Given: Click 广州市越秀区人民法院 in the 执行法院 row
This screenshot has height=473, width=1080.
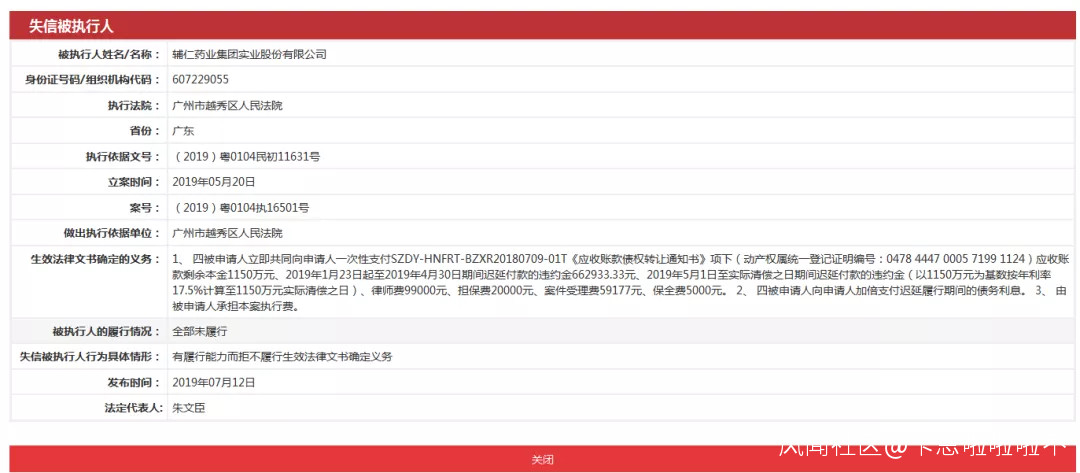Looking at the screenshot, I should 227,106.
